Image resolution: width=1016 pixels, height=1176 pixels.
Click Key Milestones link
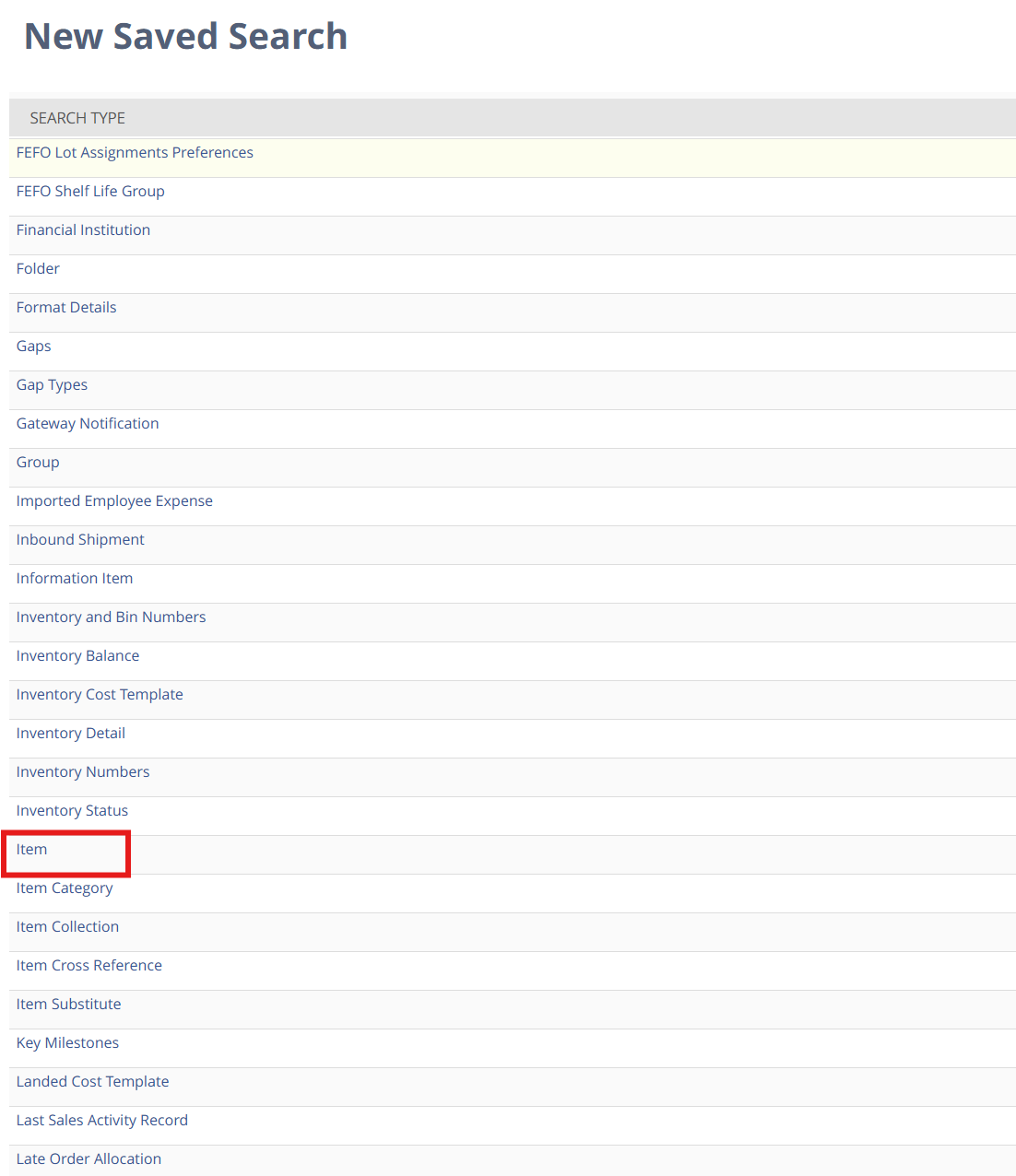point(67,1043)
